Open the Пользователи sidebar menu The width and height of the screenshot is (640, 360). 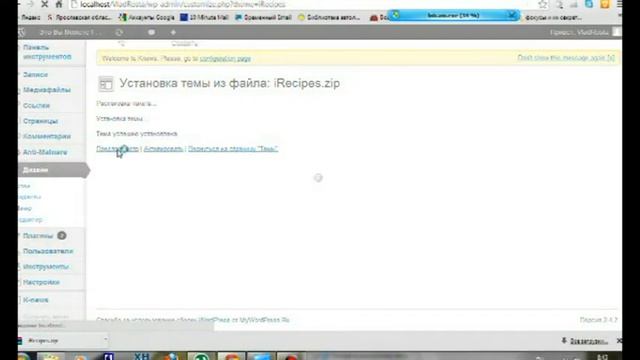click(48, 251)
